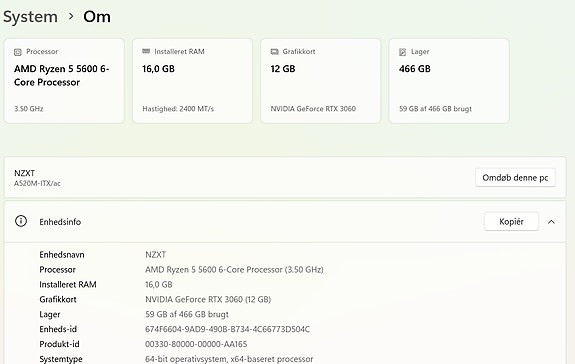Click the Processor chip icon
Viewport: 575px width, 364px height.
coord(18,52)
